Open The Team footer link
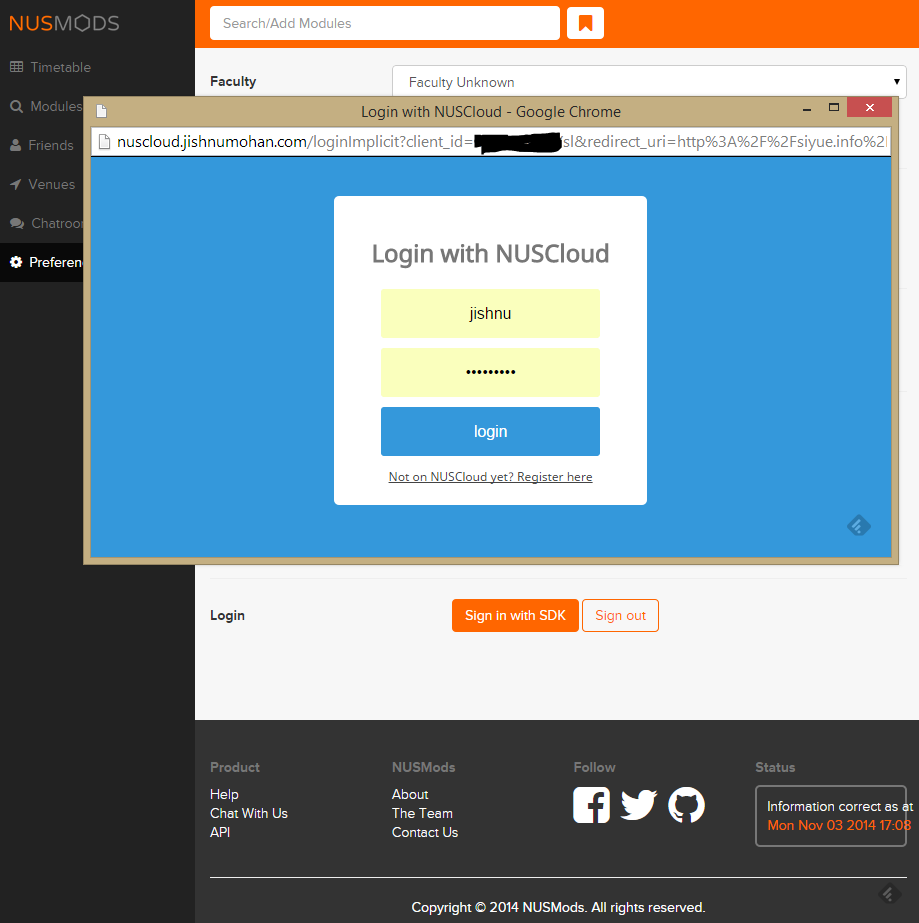Image resolution: width=919 pixels, height=923 pixels. [x=423, y=813]
